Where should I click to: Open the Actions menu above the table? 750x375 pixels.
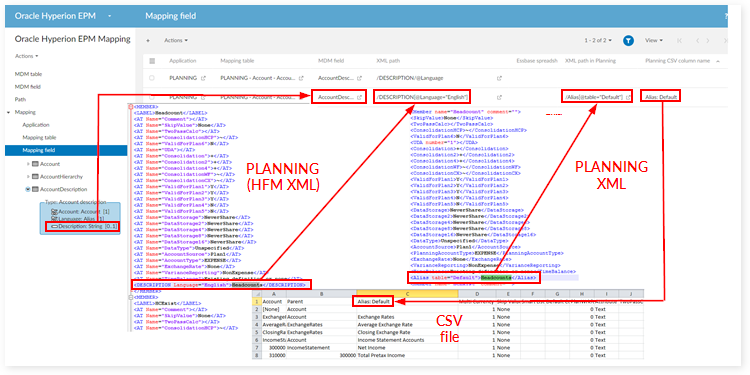click(176, 41)
